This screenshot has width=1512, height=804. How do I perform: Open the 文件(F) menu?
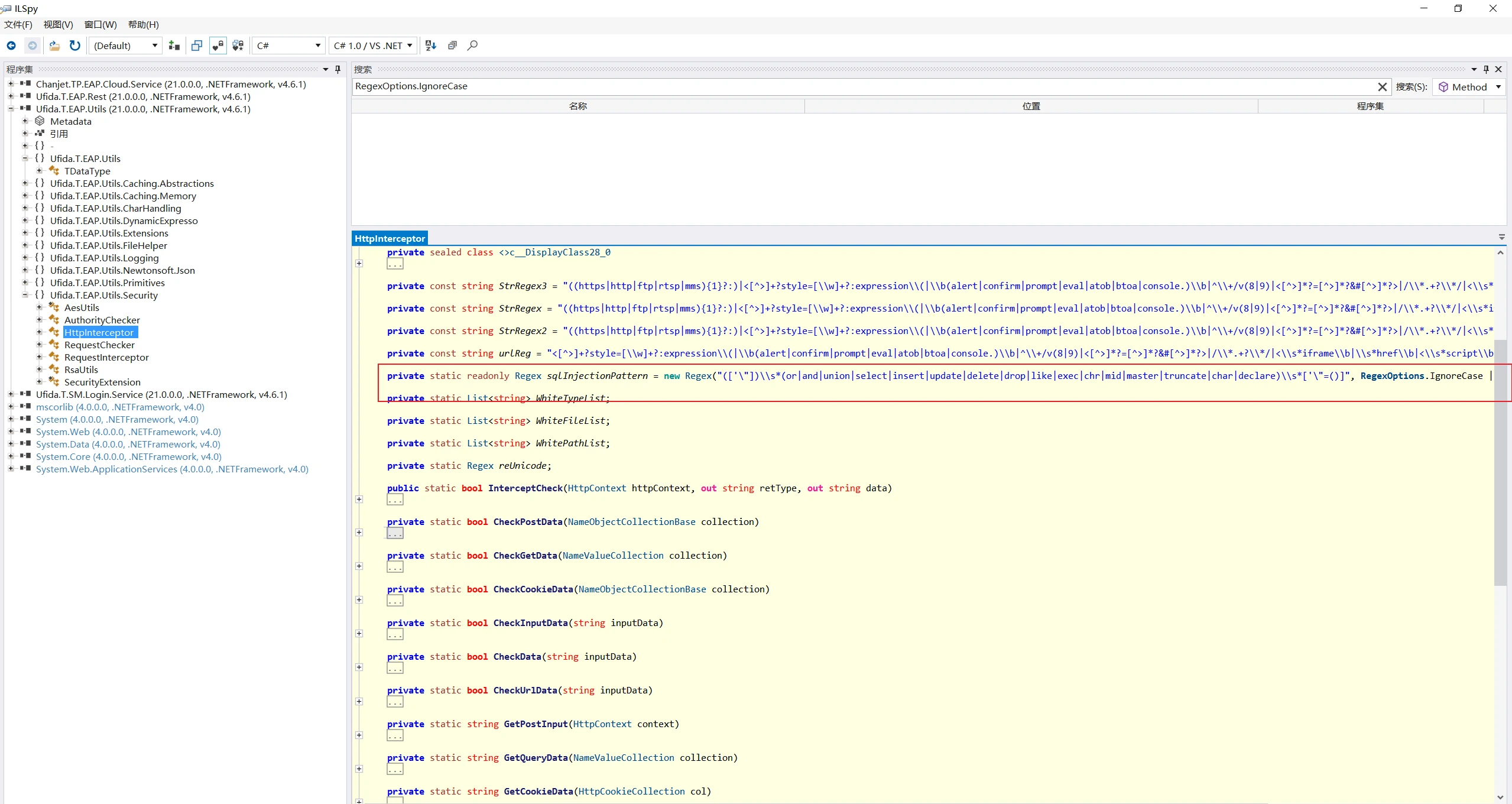[18, 24]
